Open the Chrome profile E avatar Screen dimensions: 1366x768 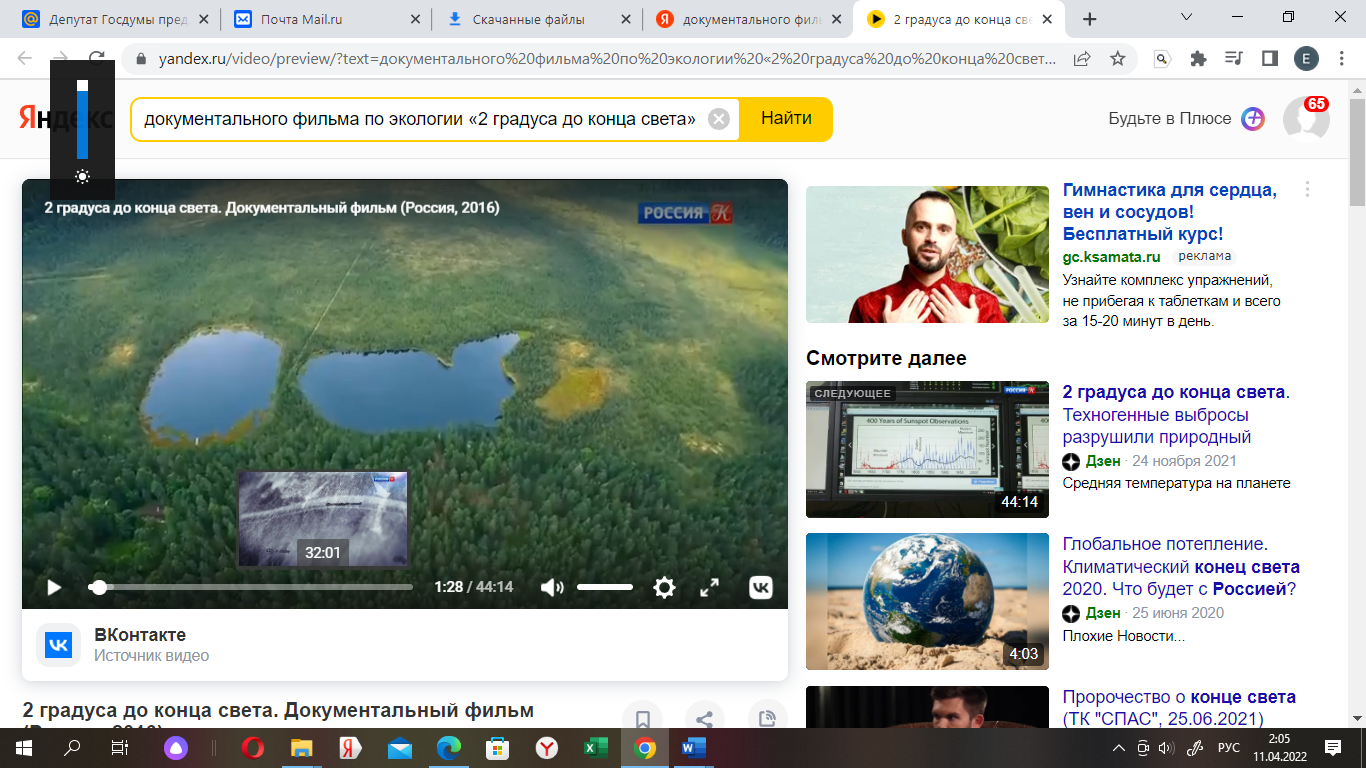pyautogui.click(x=1306, y=59)
